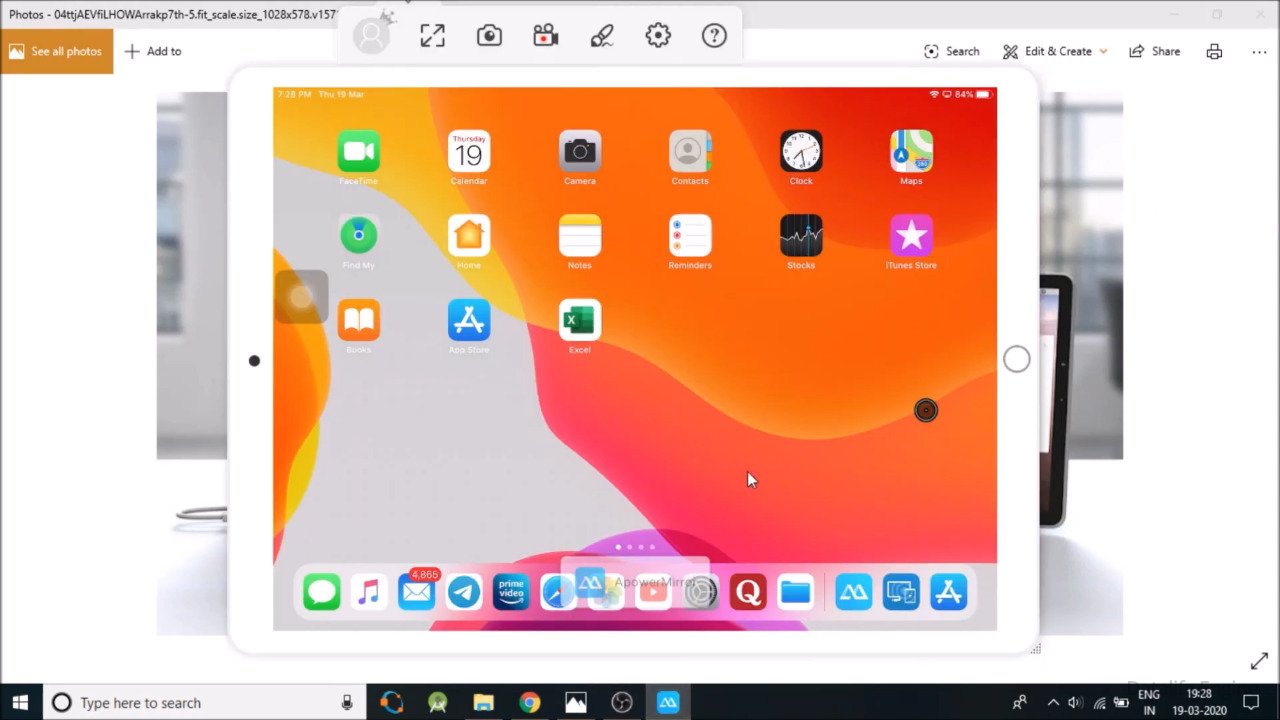
Task: Launch the Maps app
Action: (912, 152)
